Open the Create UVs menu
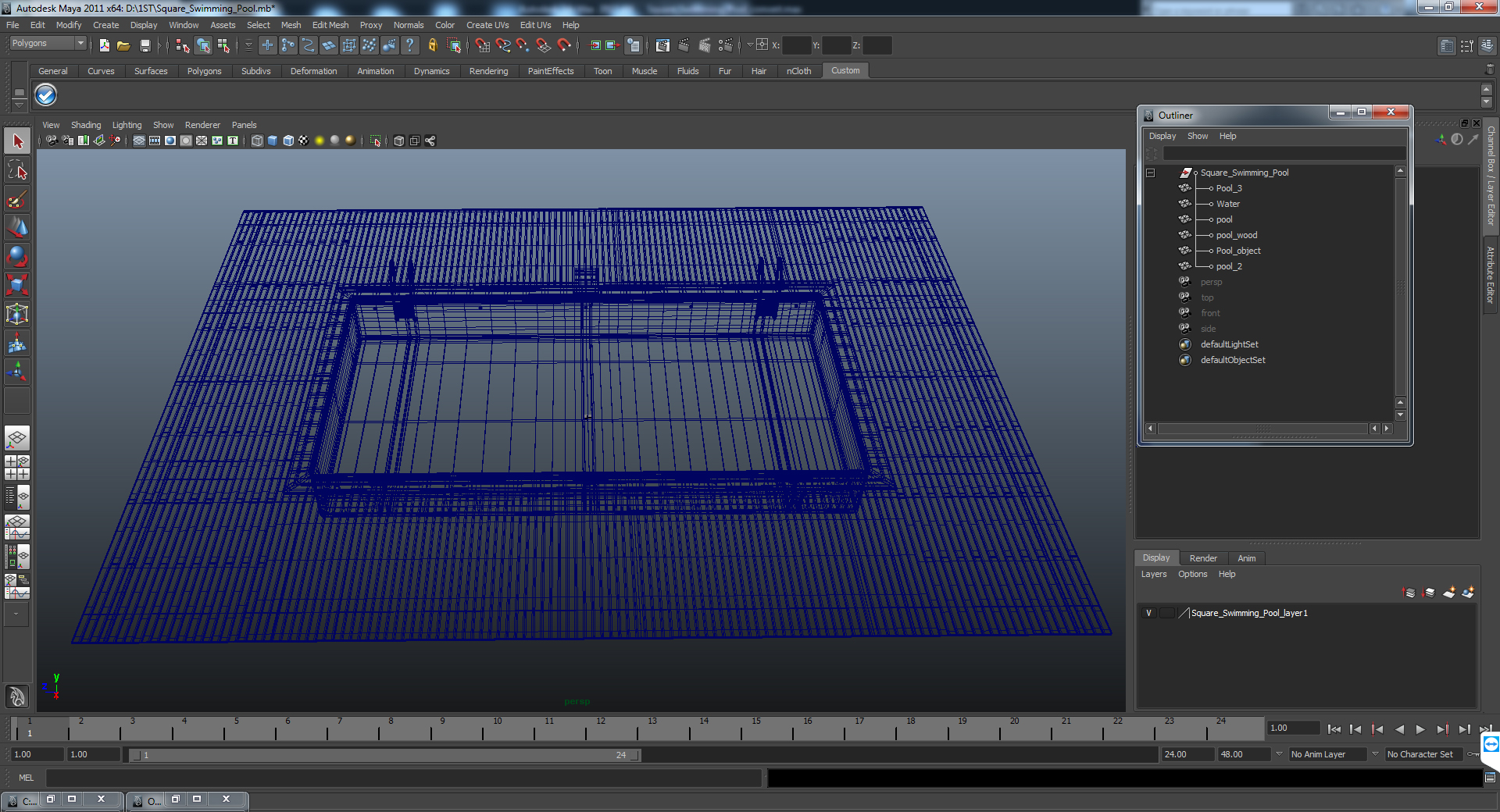The image size is (1500, 812). (x=487, y=25)
